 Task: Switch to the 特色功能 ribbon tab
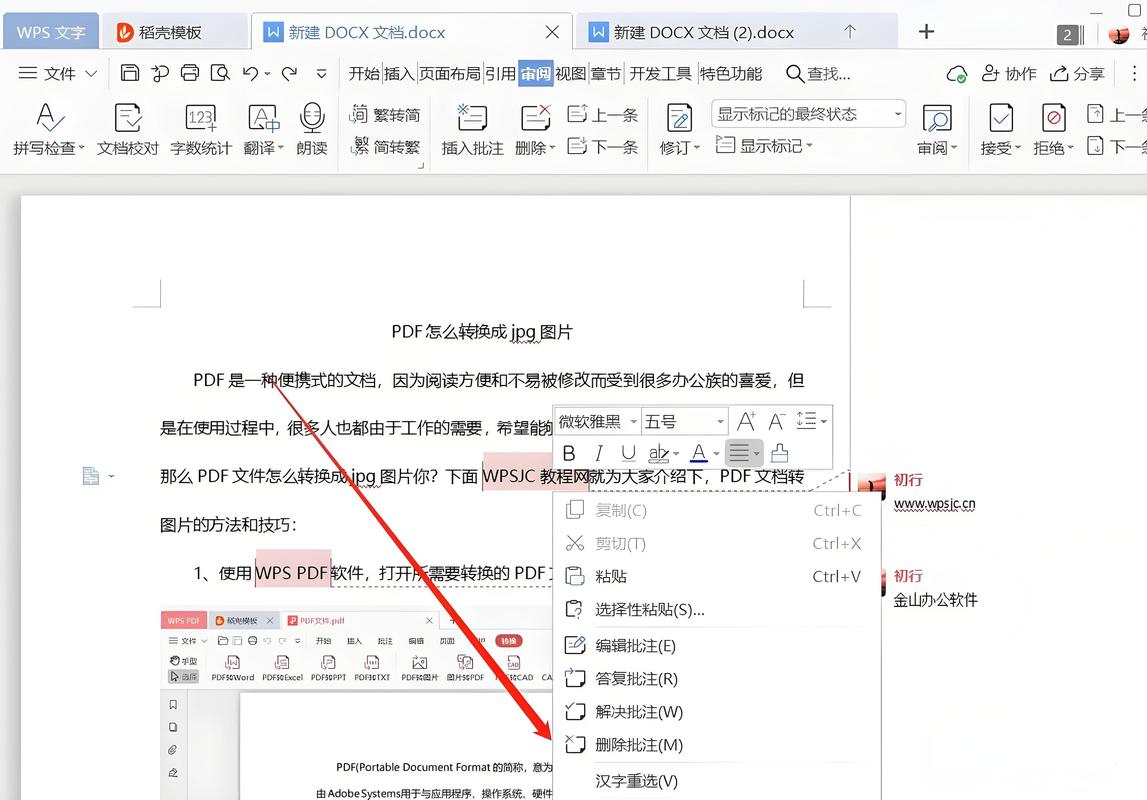click(731, 73)
